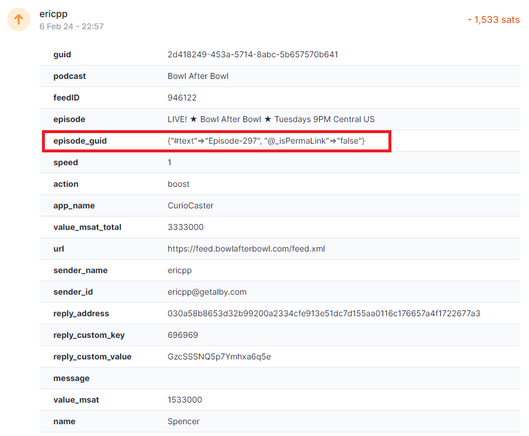Image resolution: width=529 pixels, height=436 pixels.
Task: Select guid value 2d418249-453a-5714-8abc-5b657570b641
Action: (253, 55)
